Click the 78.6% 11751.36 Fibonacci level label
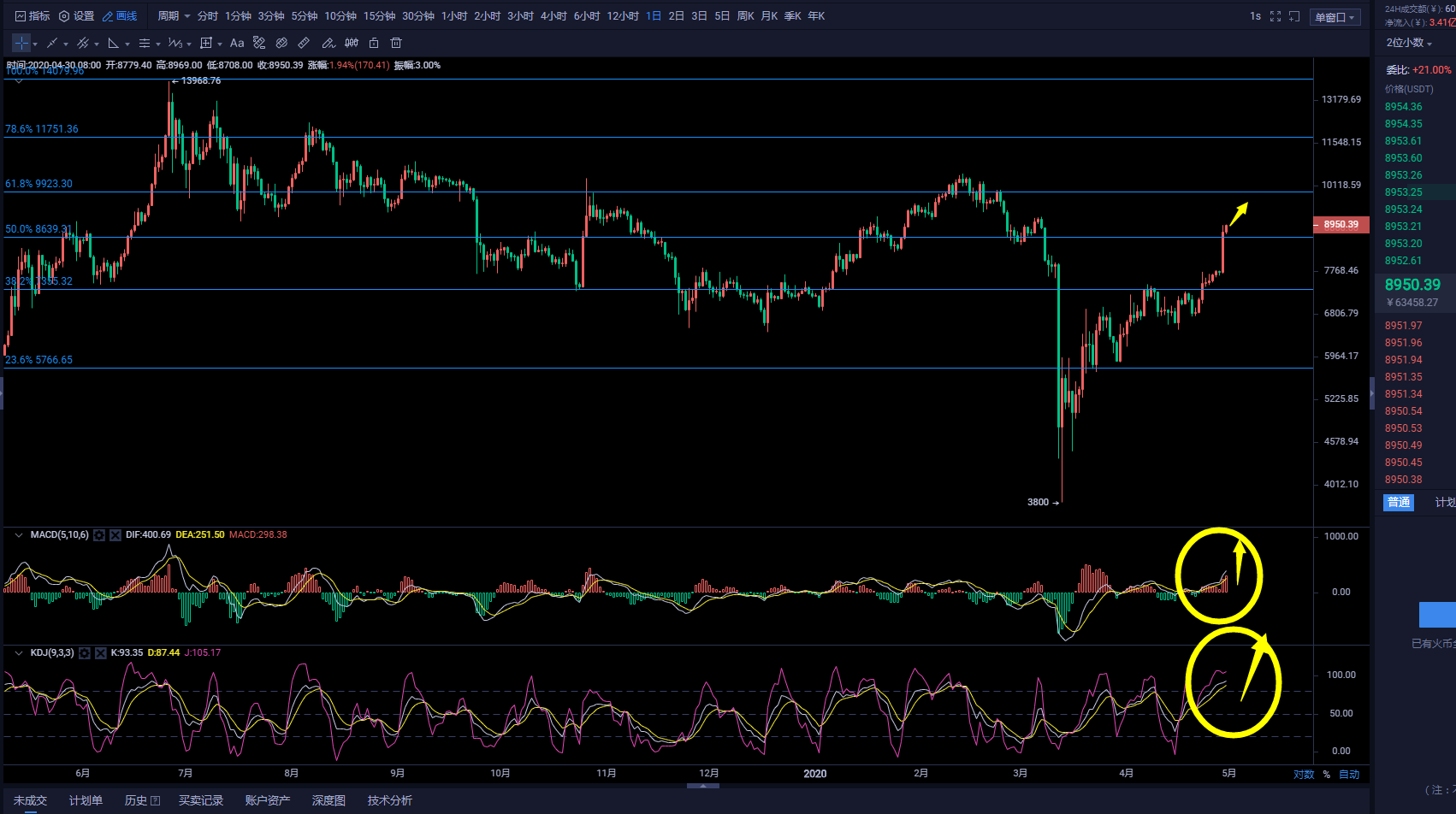This screenshot has height=814, width=1456. click(x=42, y=129)
